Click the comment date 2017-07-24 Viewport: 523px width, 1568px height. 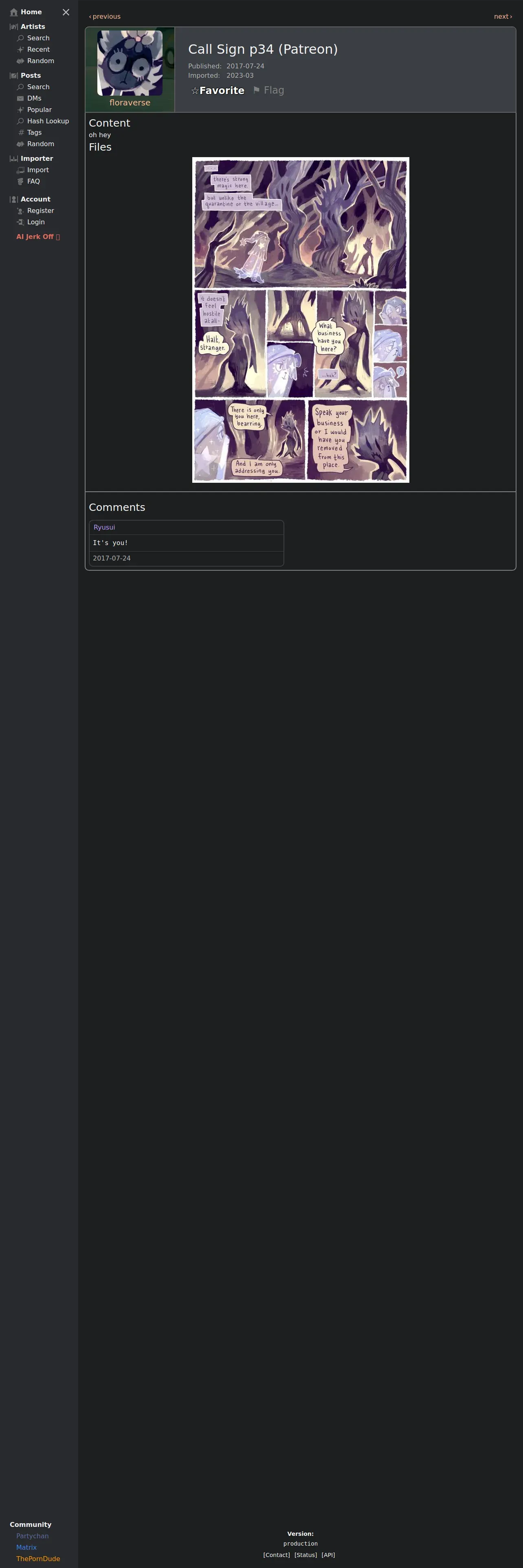(x=112, y=558)
